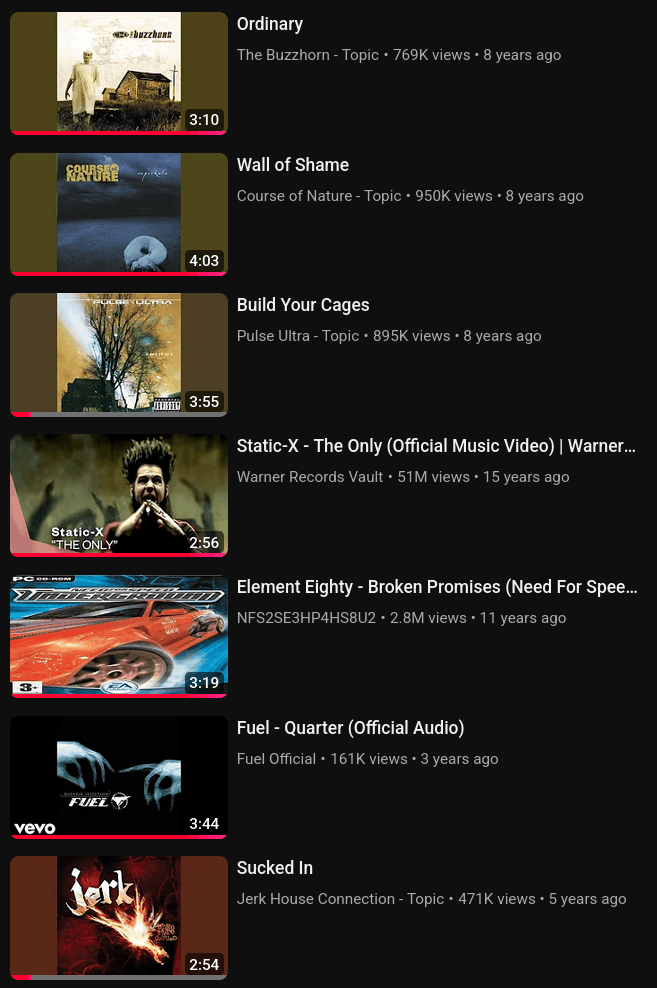The width and height of the screenshot is (657, 988).
Task: Click the Fuel Quarter vevo thumbnail
Action: click(x=118, y=778)
